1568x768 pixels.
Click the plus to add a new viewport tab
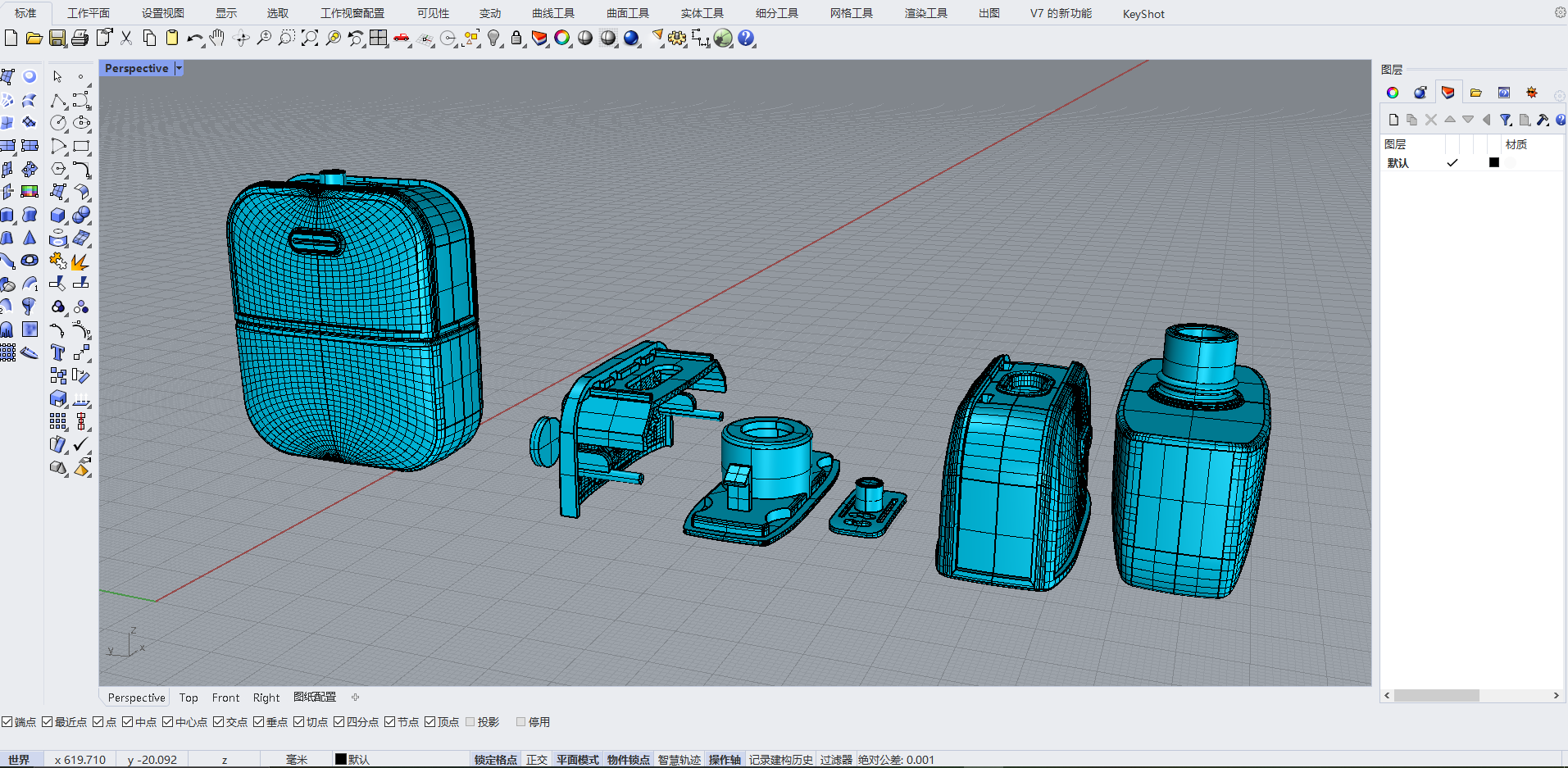[x=355, y=697]
